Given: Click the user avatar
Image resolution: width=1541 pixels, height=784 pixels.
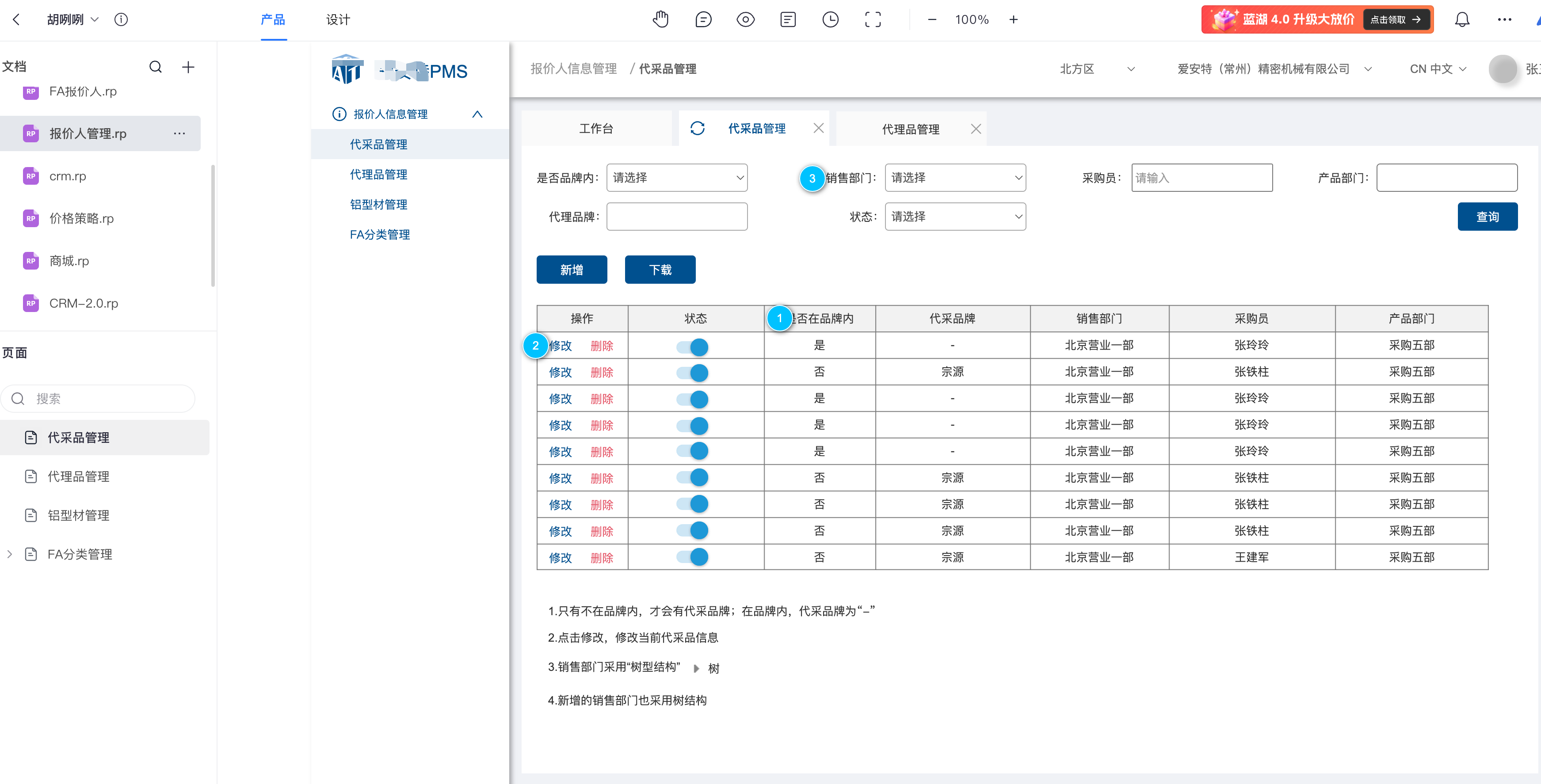Looking at the screenshot, I should [x=1503, y=69].
